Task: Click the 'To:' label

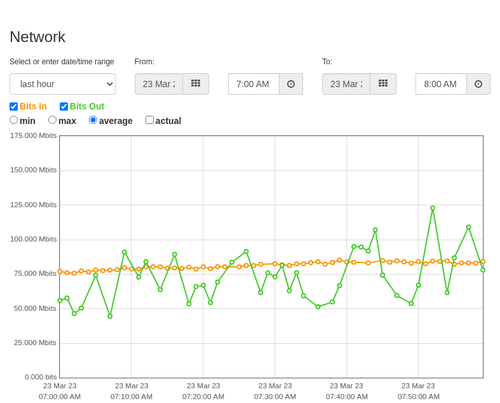Action: coord(327,62)
